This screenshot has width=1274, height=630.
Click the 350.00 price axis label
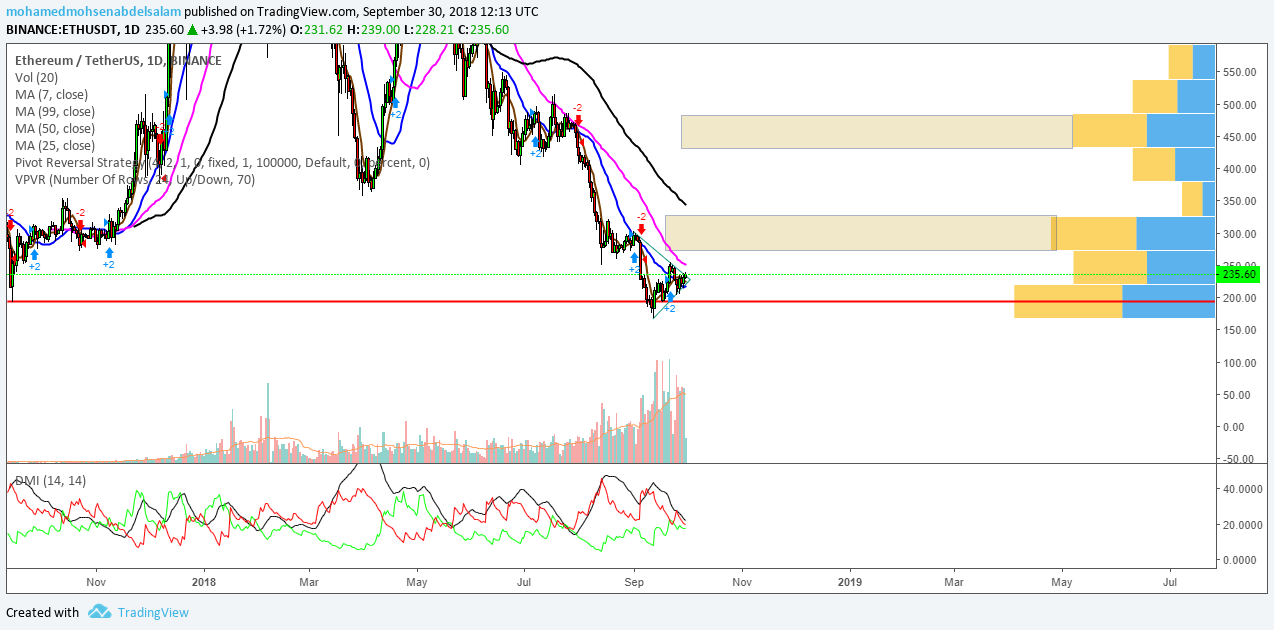[x=1239, y=202]
